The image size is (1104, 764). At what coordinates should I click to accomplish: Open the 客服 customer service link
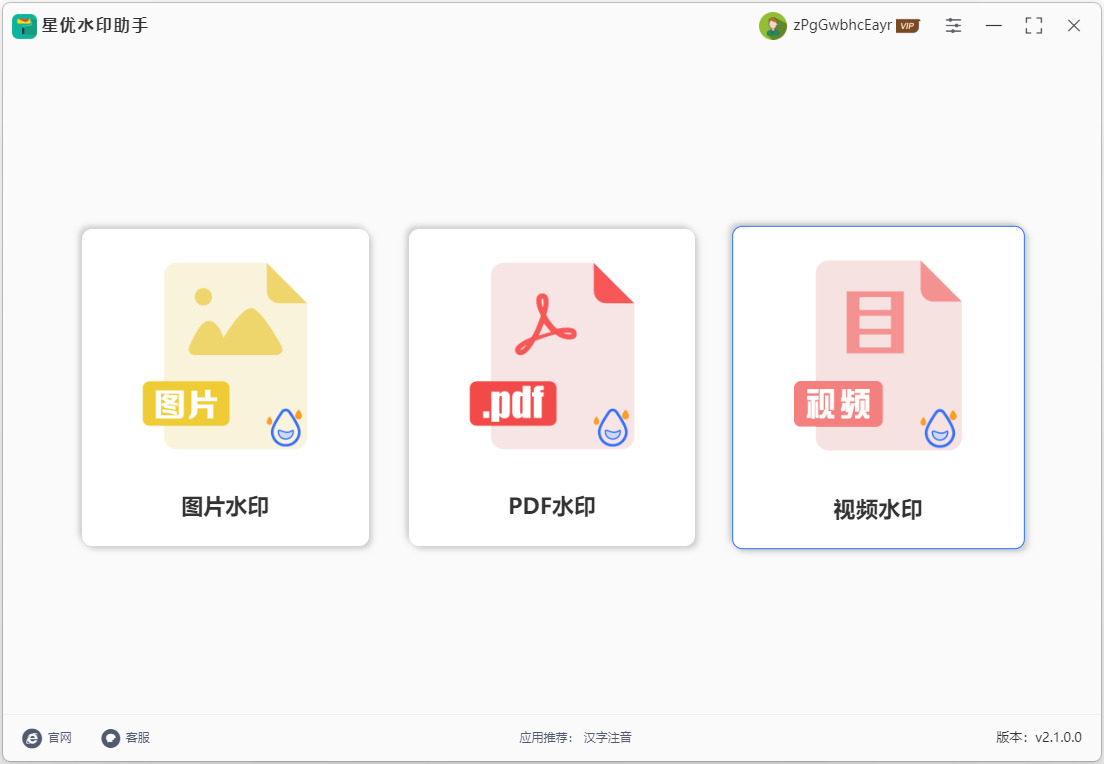(x=138, y=738)
